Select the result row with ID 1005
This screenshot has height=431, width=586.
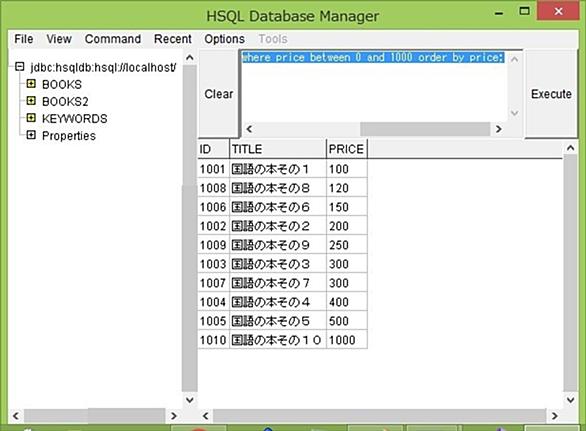(x=283, y=321)
